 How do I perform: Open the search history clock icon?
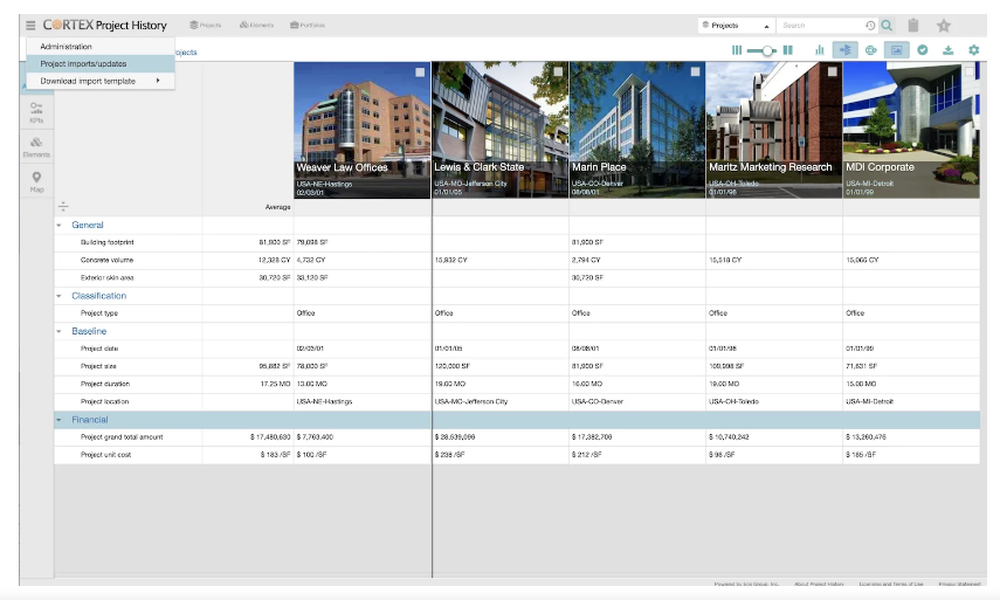870,26
